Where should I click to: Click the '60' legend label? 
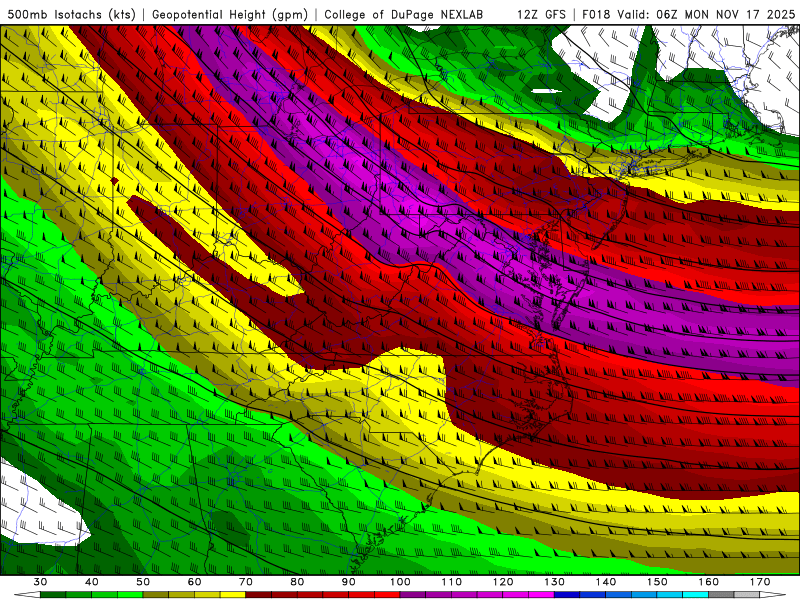pyautogui.click(x=194, y=582)
